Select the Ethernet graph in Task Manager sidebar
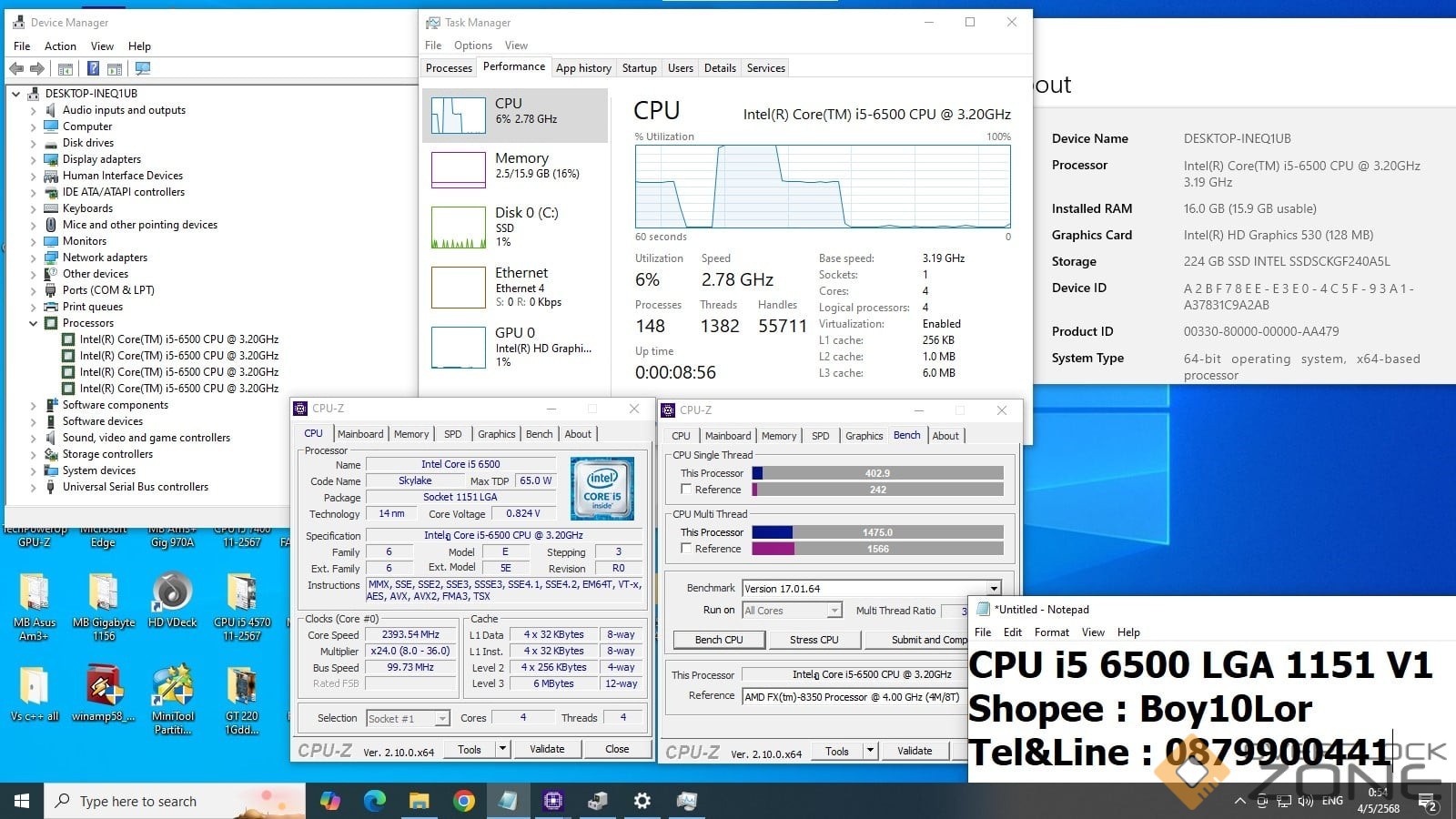Image resolution: width=1456 pixels, height=819 pixels. pyautogui.click(x=515, y=287)
